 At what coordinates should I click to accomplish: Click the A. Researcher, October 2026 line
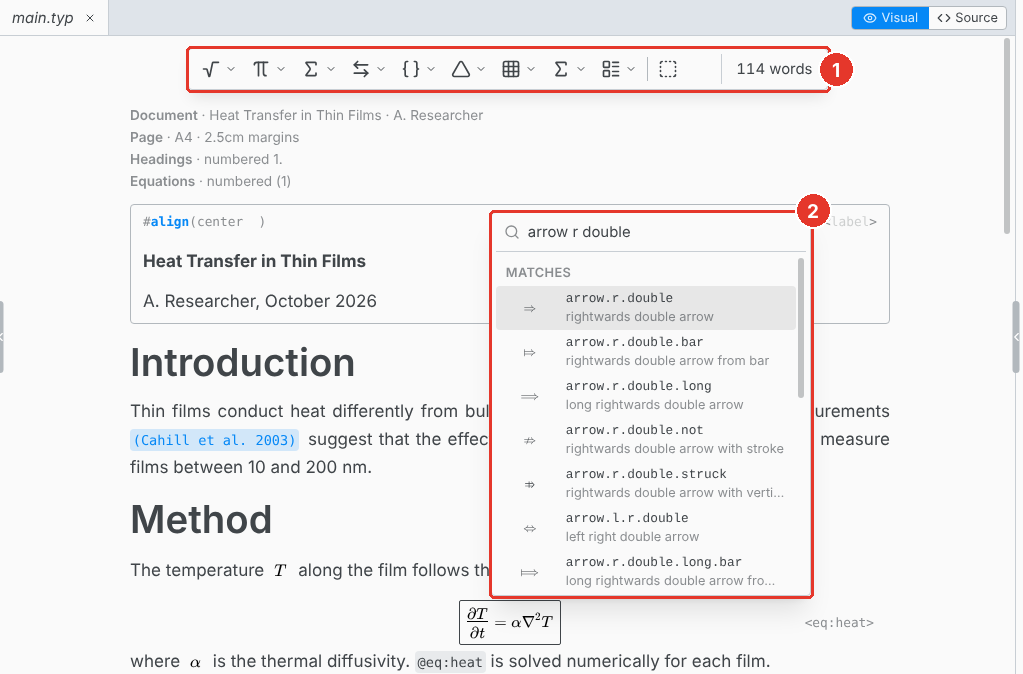tap(260, 301)
